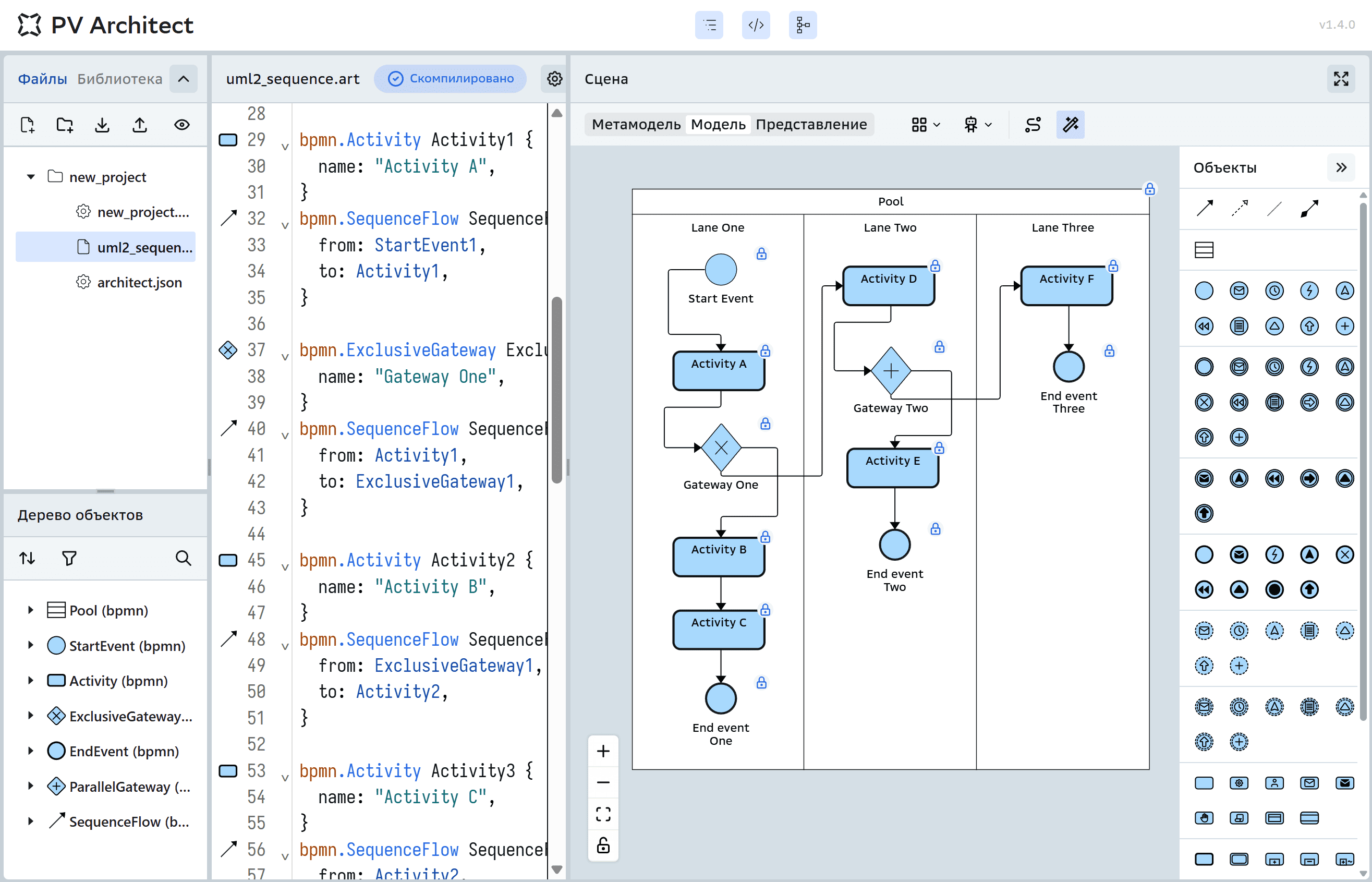Collapse the Files panel with chevron

tap(183, 79)
